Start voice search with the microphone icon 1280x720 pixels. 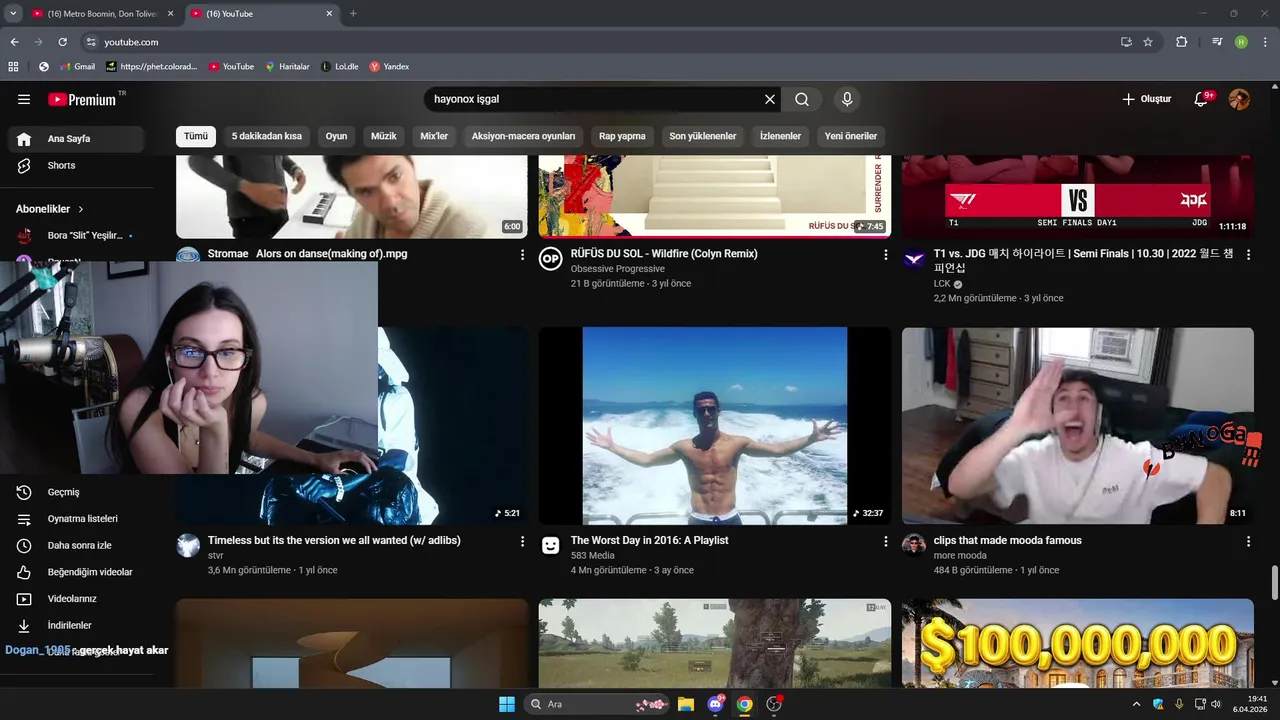[x=847, y=99]
